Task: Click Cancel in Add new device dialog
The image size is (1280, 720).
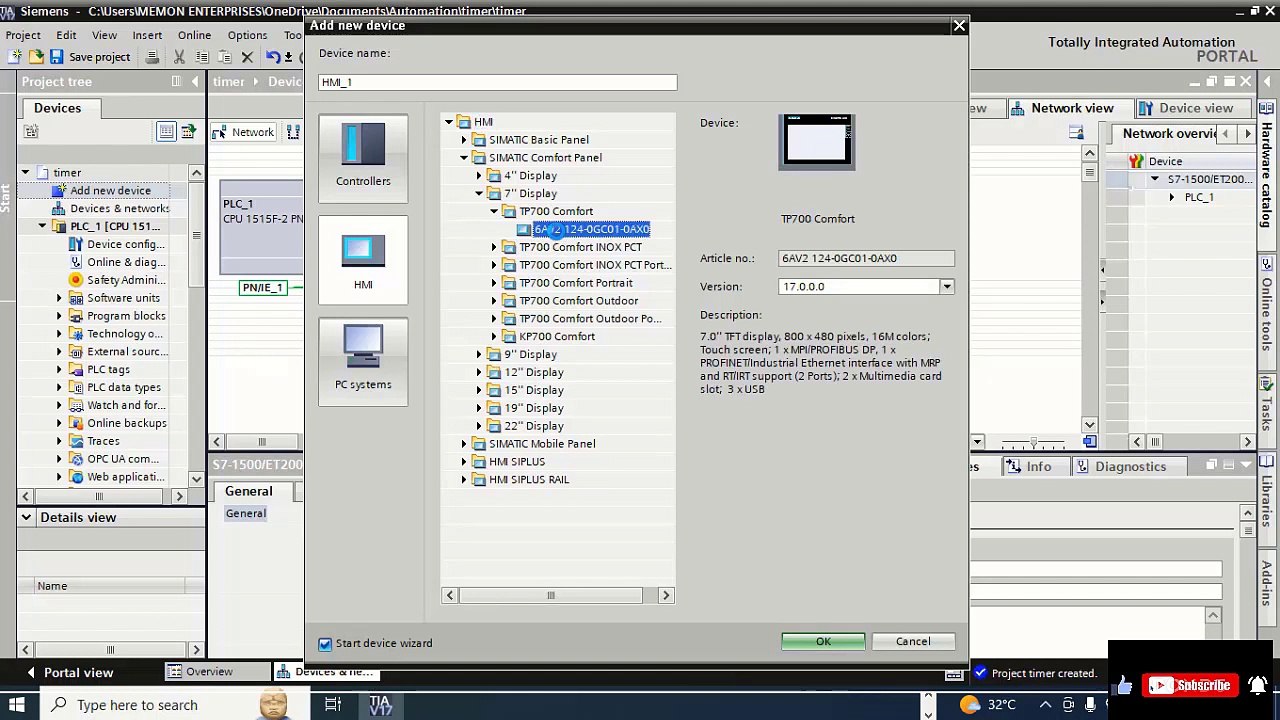Action: [913, 642]
